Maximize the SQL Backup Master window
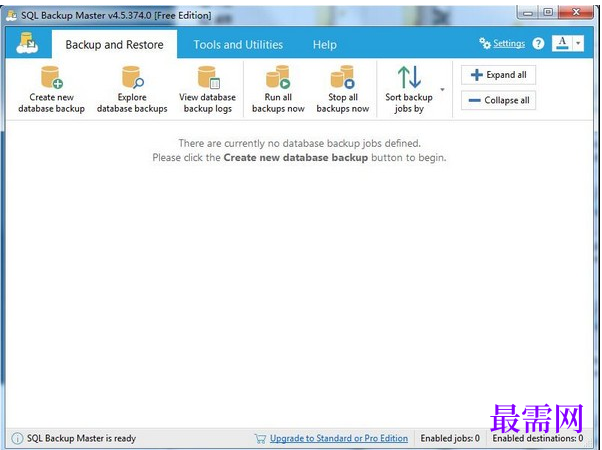 (x=548, y=13)
